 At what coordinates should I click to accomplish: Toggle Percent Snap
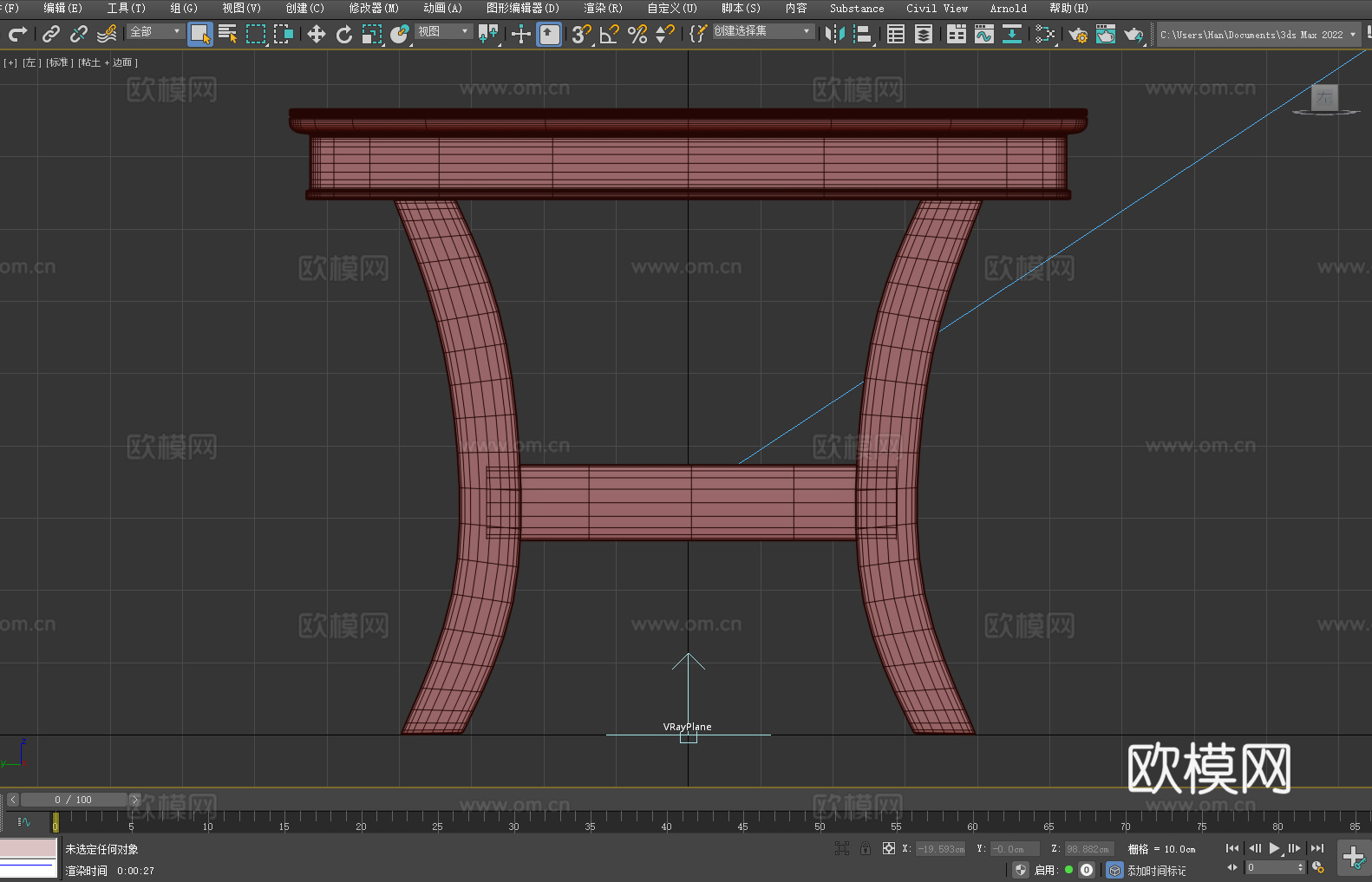coord(637,34)
